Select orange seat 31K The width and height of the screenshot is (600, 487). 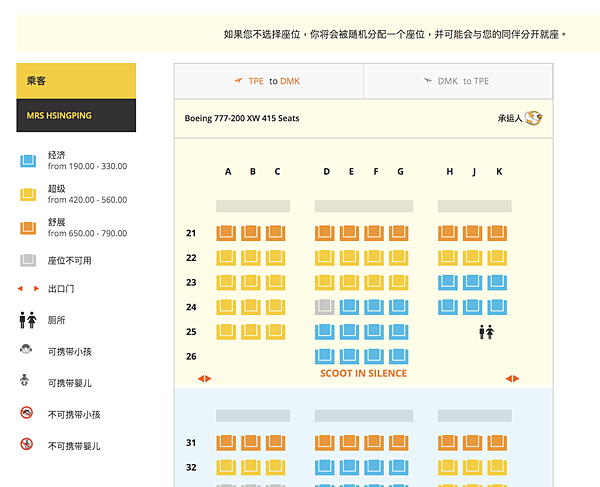(497, 443)
